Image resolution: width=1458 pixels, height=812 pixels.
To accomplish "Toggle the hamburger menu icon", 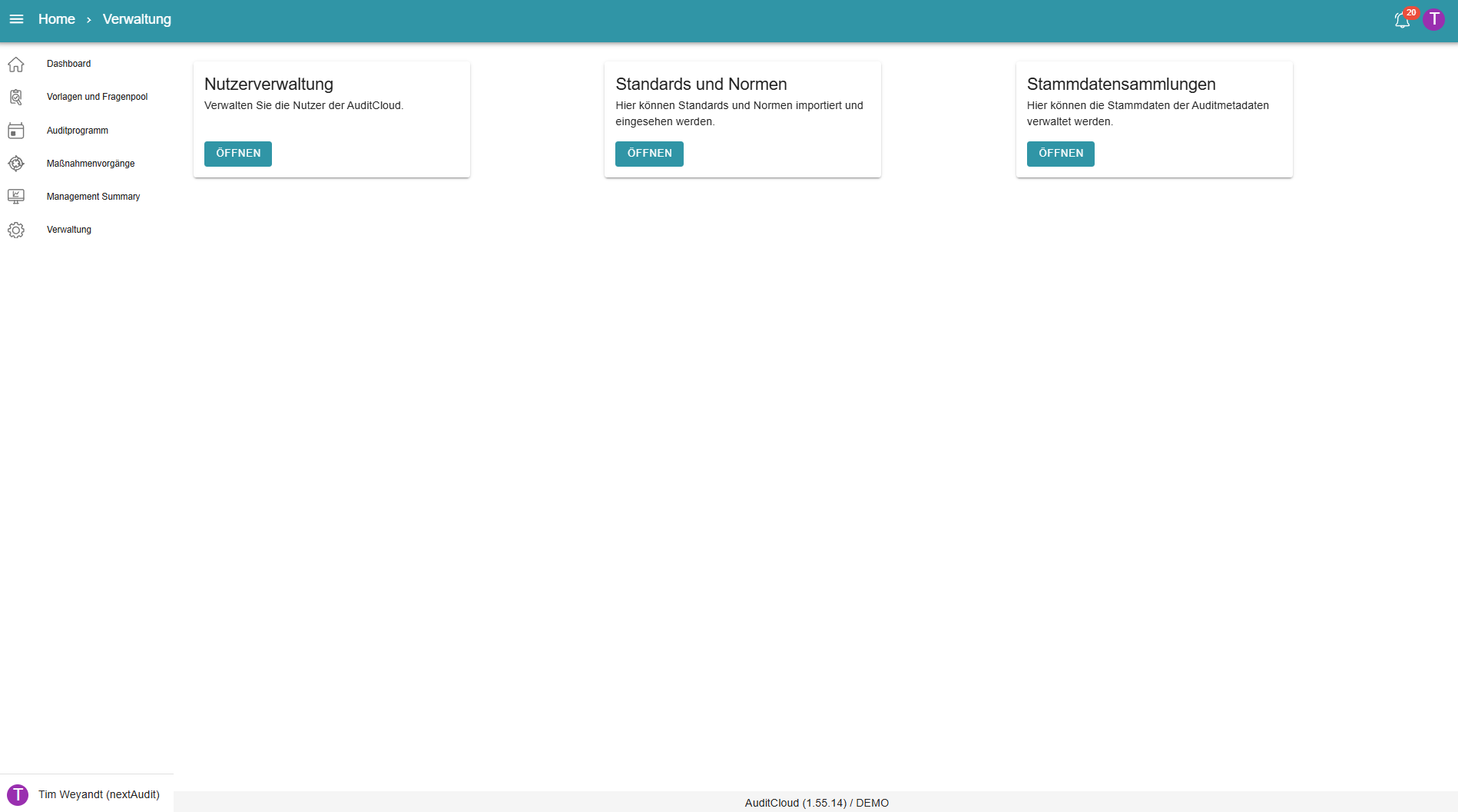I will pos(16,19).
